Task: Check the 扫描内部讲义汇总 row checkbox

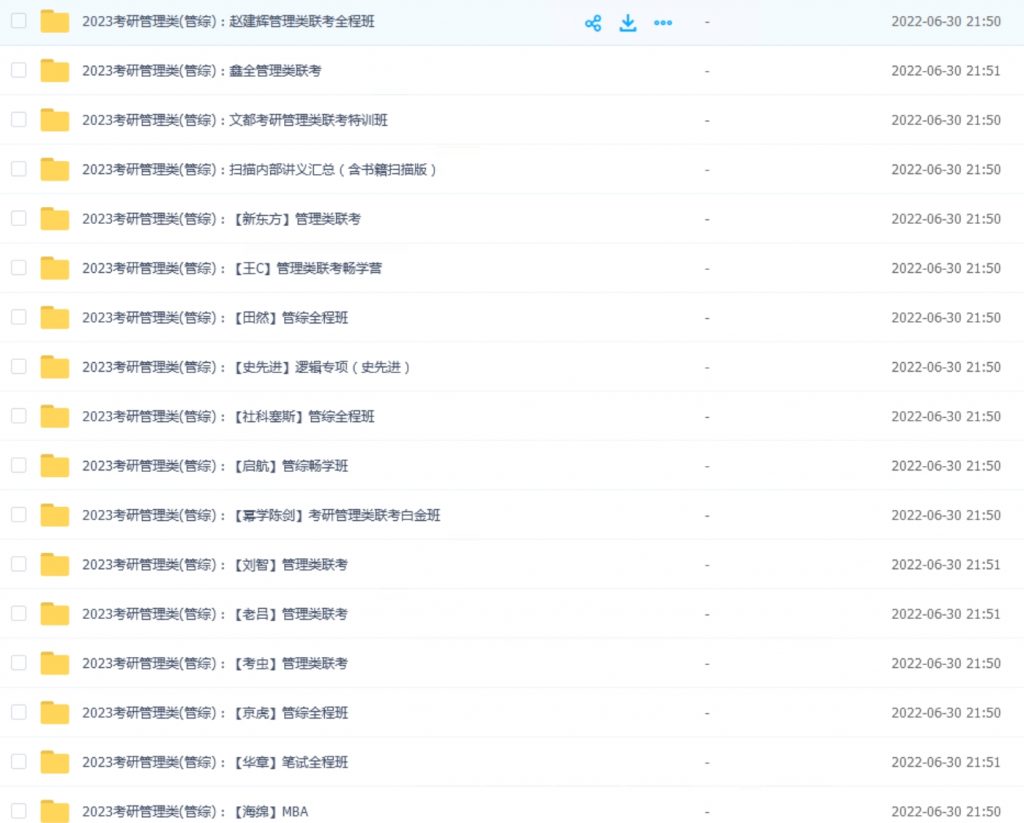Action: pos(19,169)
